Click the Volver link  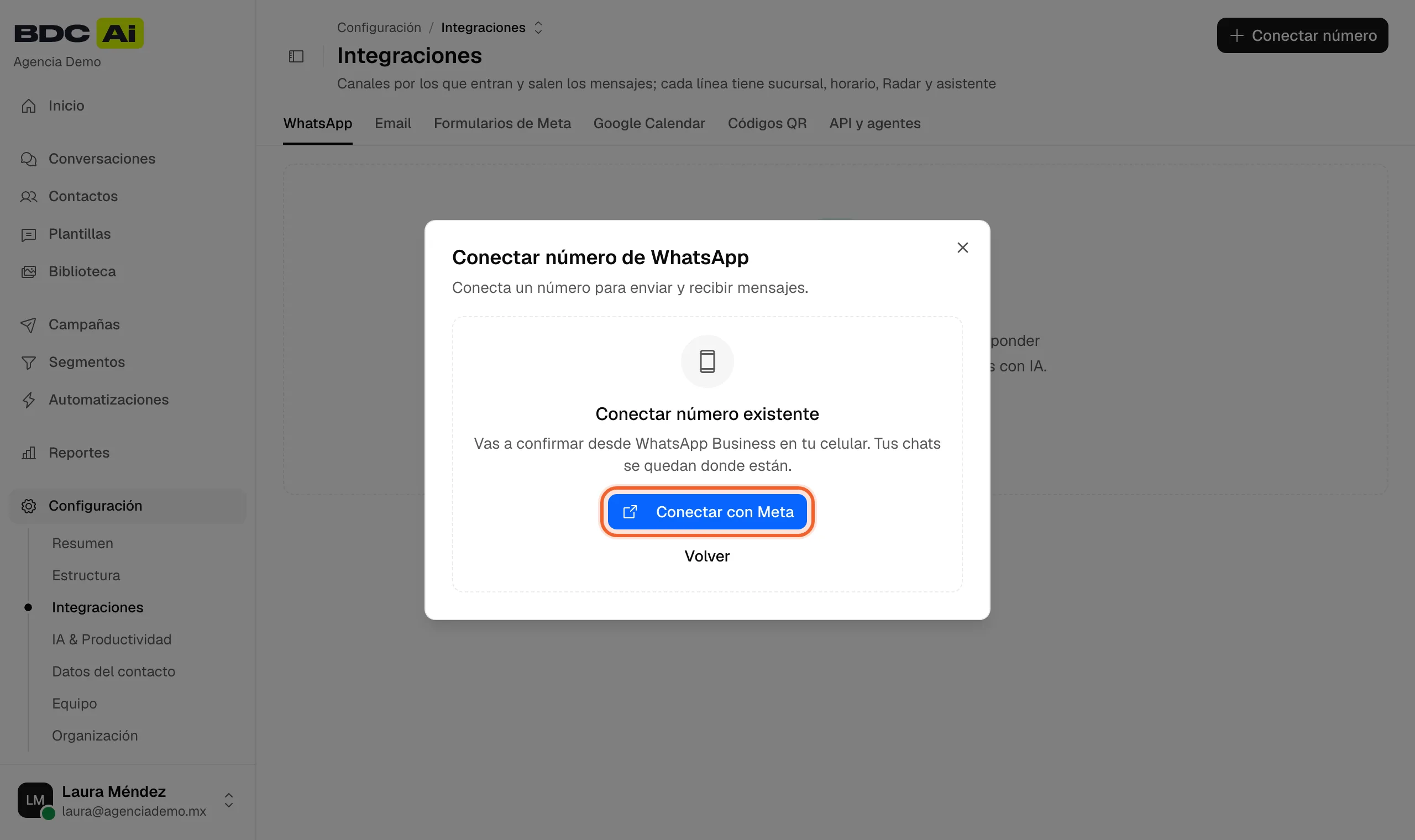click(x=707, y=556)
